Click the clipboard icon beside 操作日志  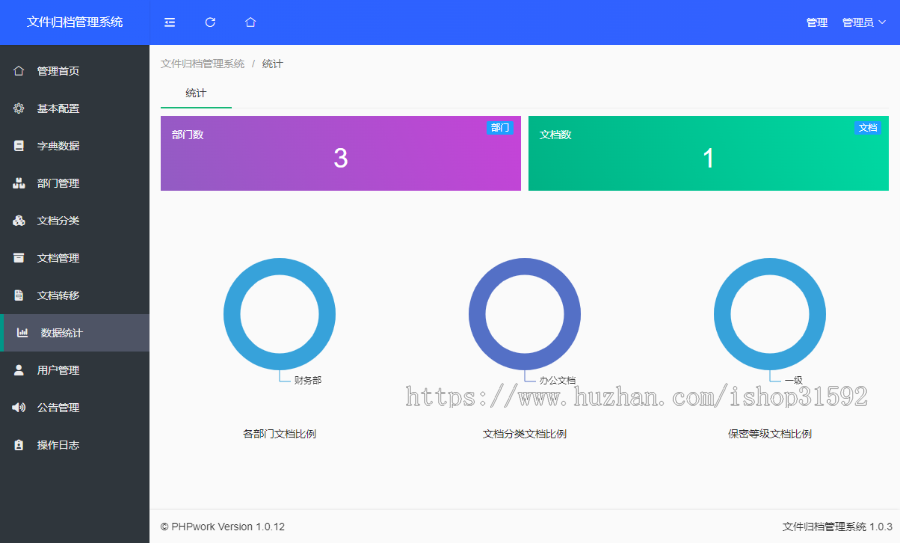coord(18,445)
